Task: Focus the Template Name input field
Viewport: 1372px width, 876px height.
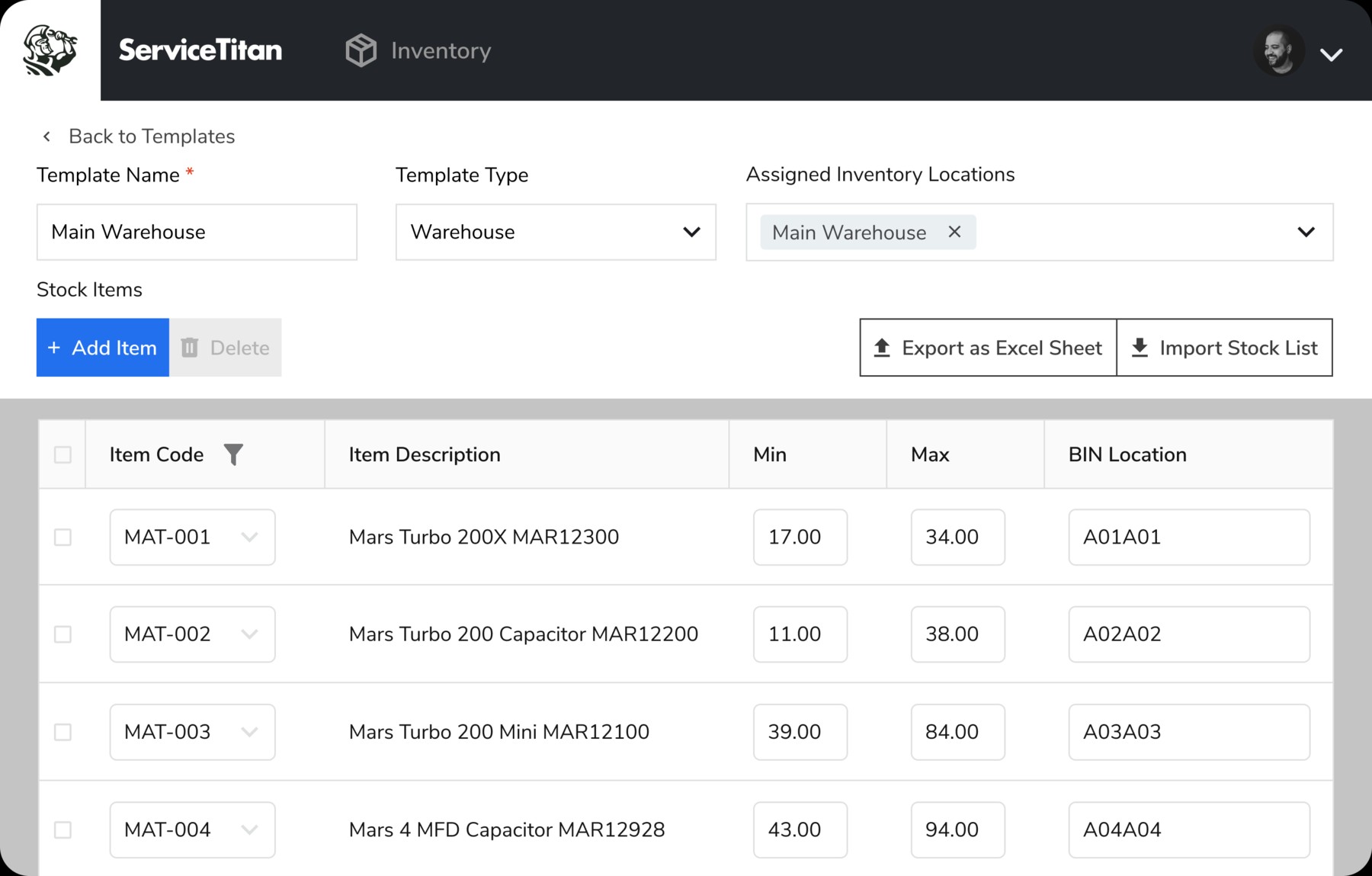Action: click(197, 232)
